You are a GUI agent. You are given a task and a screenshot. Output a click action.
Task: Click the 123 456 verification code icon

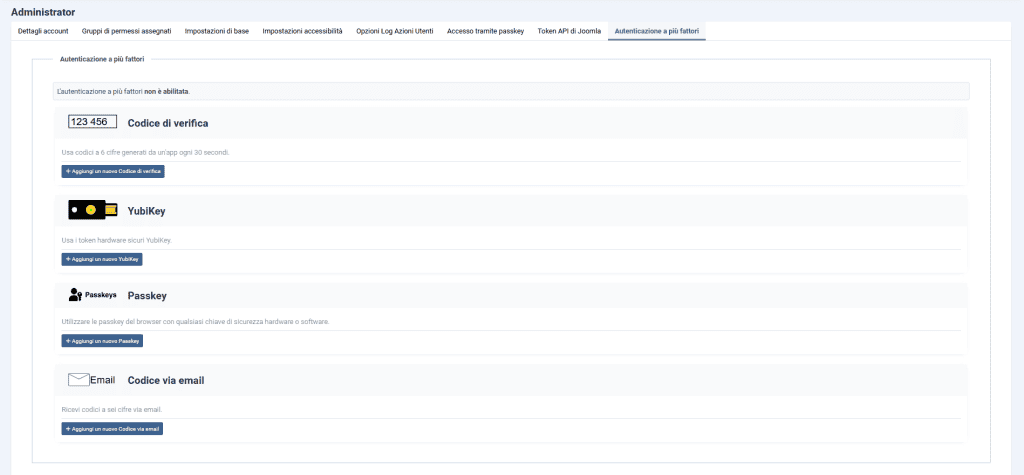92,122
